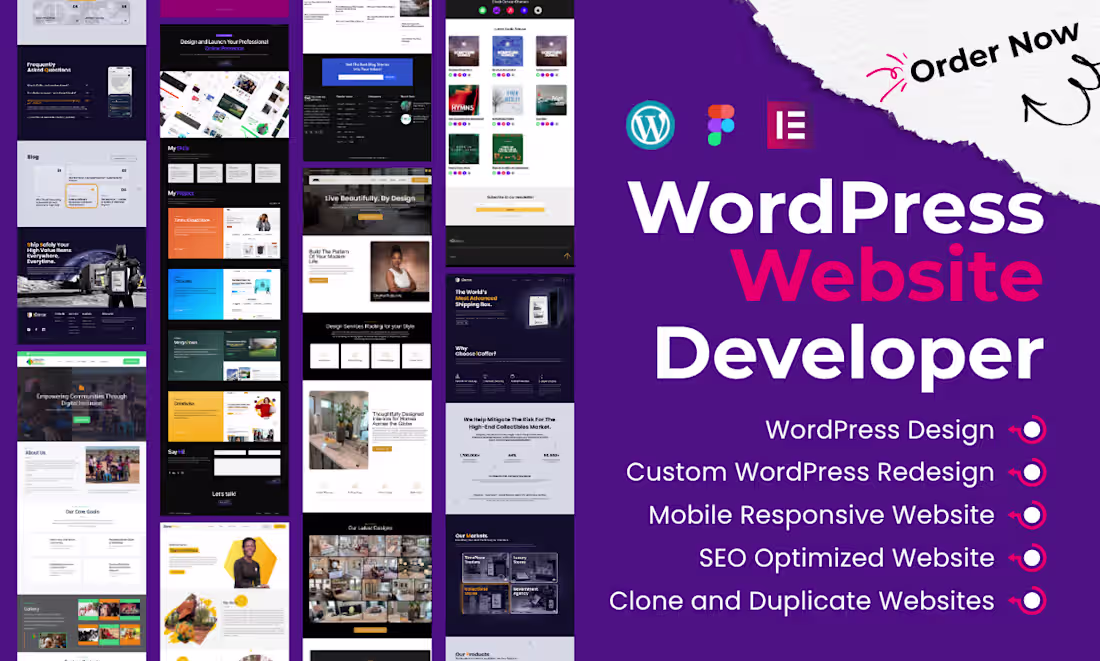The image size is (1100, 661).
Task: Open the Gallery section preview
Action: (x=81, y=623)
